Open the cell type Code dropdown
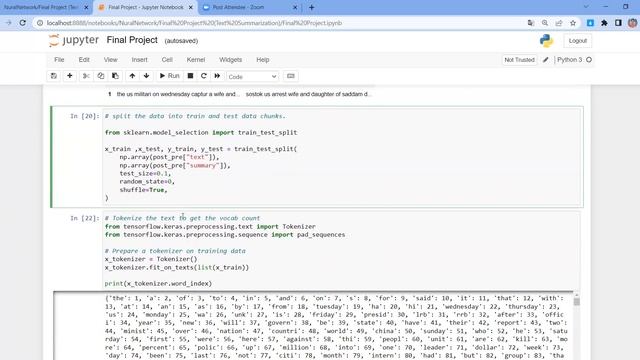 tap(252, 76)
